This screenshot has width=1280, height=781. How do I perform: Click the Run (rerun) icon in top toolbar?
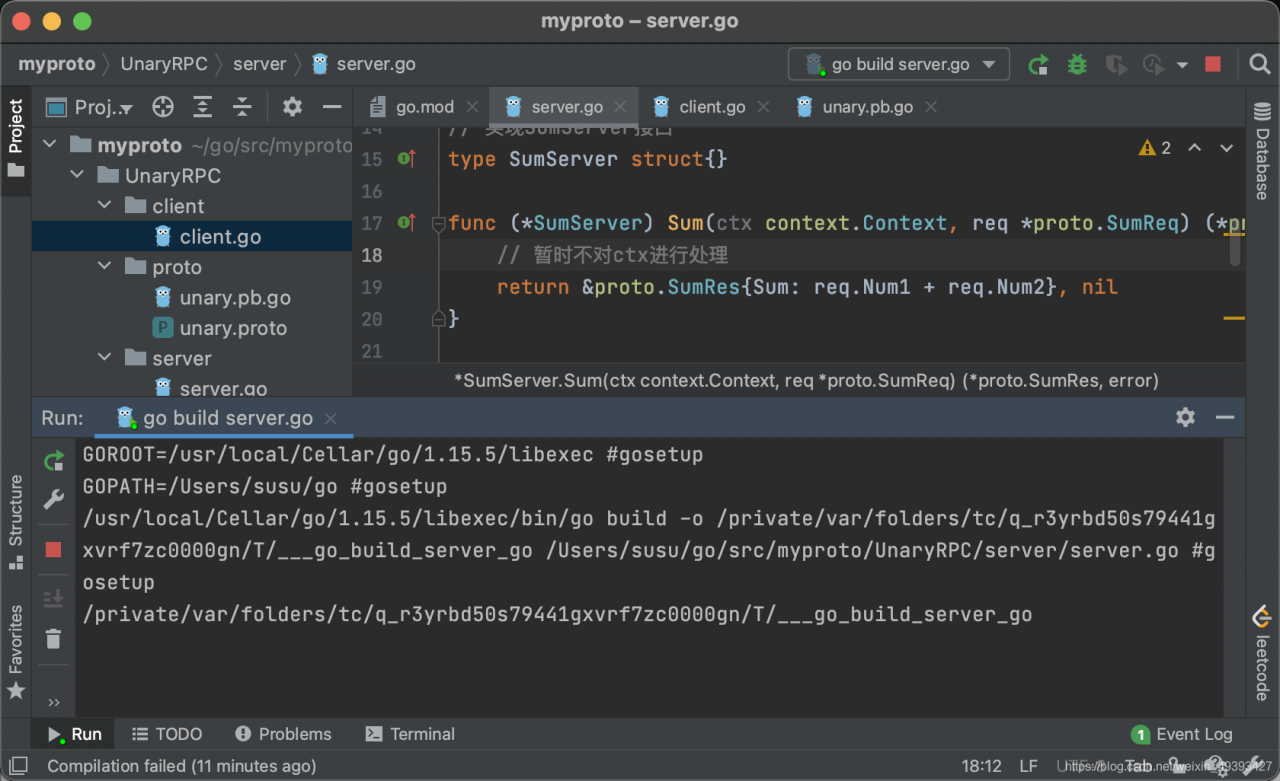pyautogui.click(x=1039, y=65)
